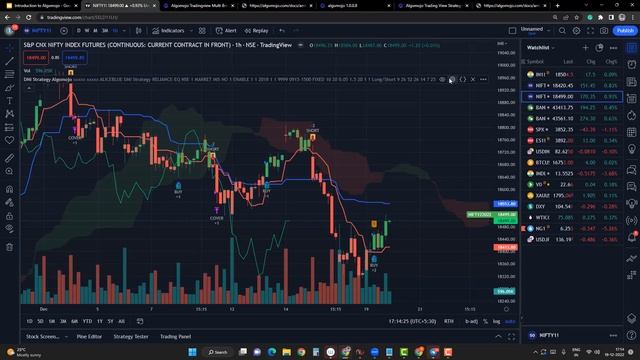Open chart settings gear icon

pos(576,31)
